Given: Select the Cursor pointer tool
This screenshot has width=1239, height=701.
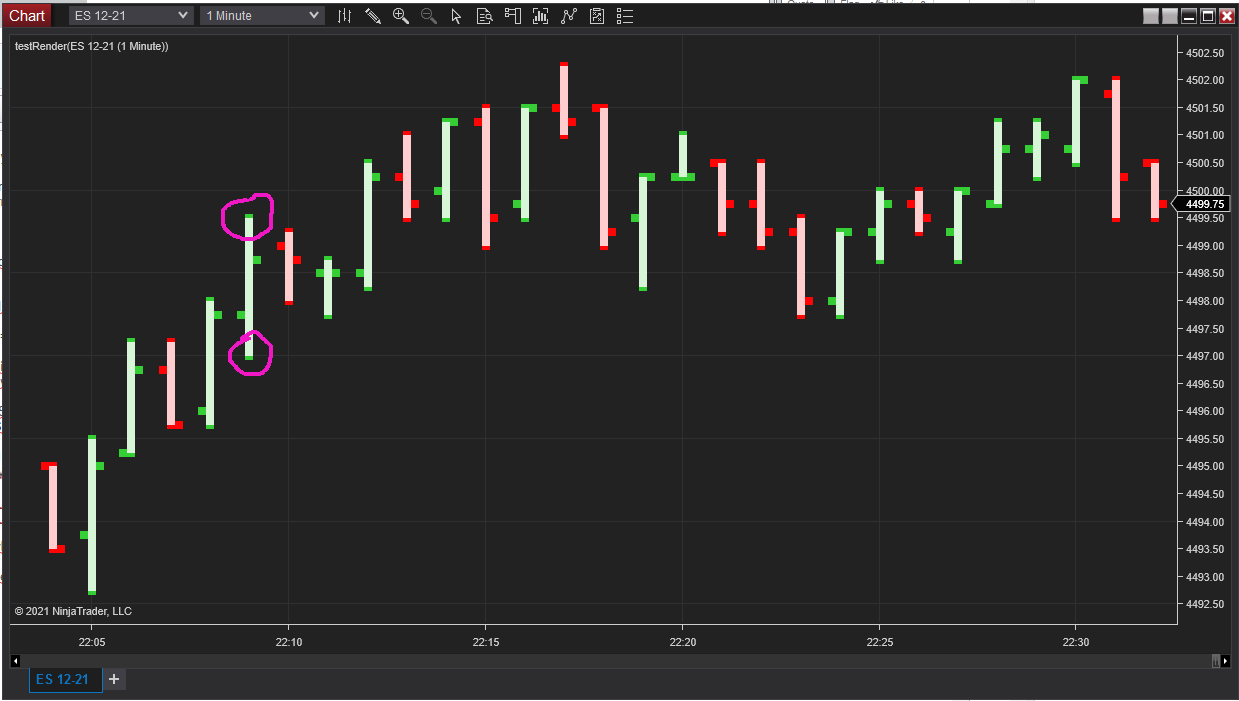Looking at the screenshot, I should pos(456,15).
